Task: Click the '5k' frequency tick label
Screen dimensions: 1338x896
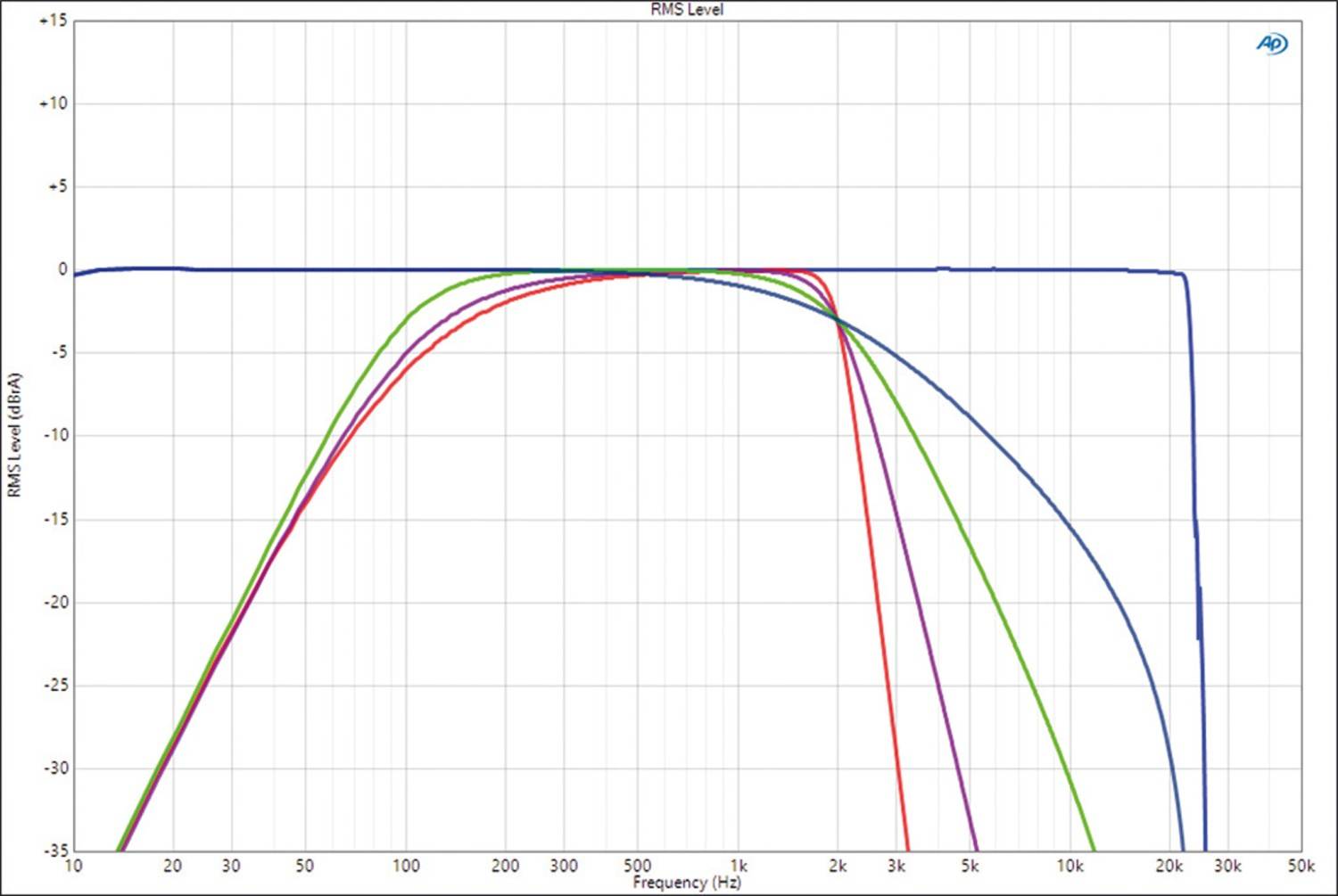Action: (x=970, y=866)
